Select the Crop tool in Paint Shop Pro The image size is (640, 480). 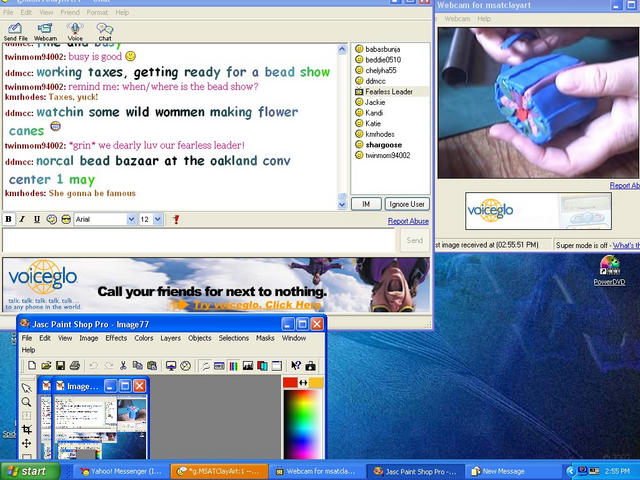point(27,429)
